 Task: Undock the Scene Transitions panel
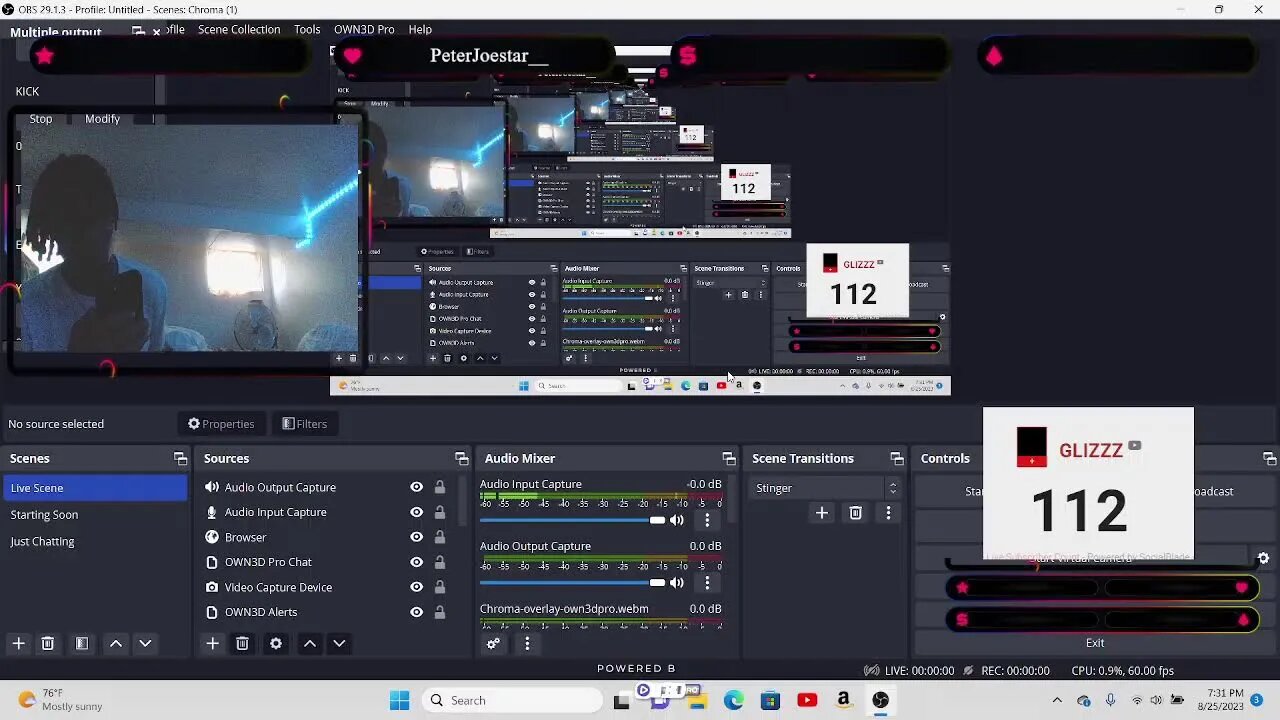click(x=897, y=459)
